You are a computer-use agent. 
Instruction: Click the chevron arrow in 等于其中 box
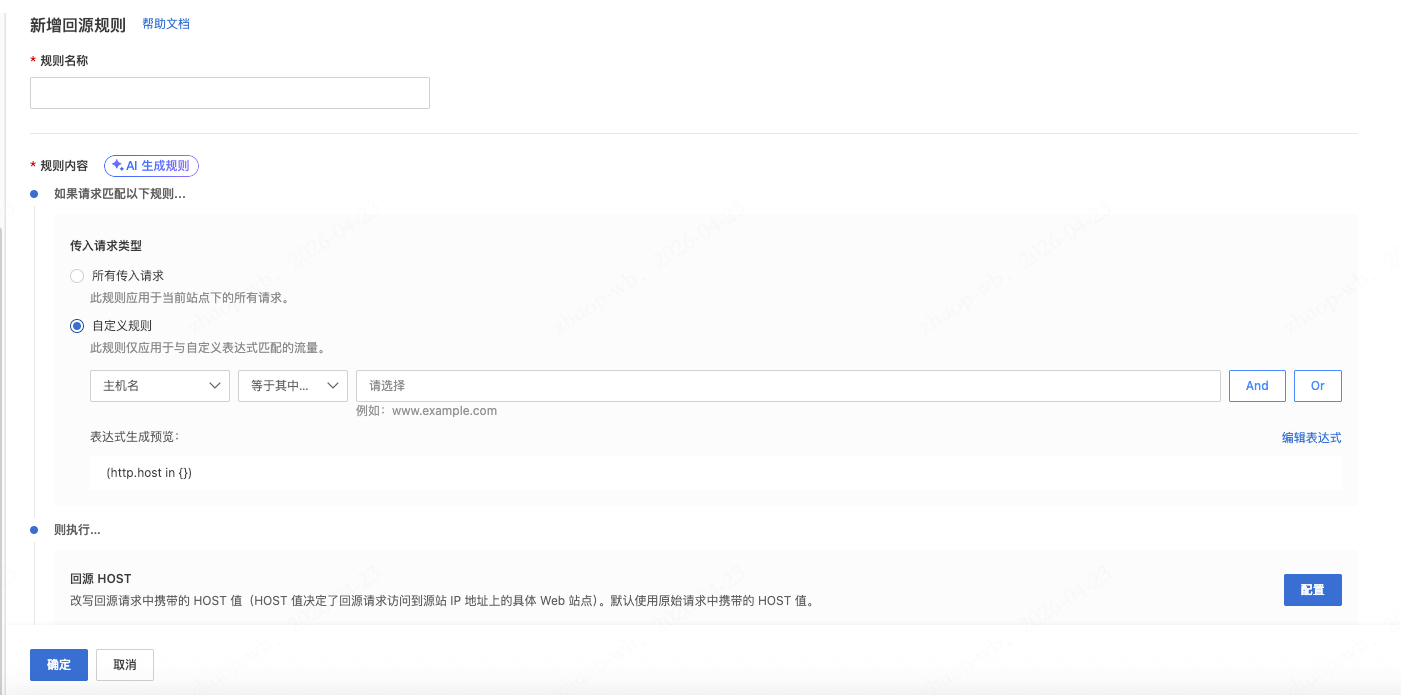(333, 386)
